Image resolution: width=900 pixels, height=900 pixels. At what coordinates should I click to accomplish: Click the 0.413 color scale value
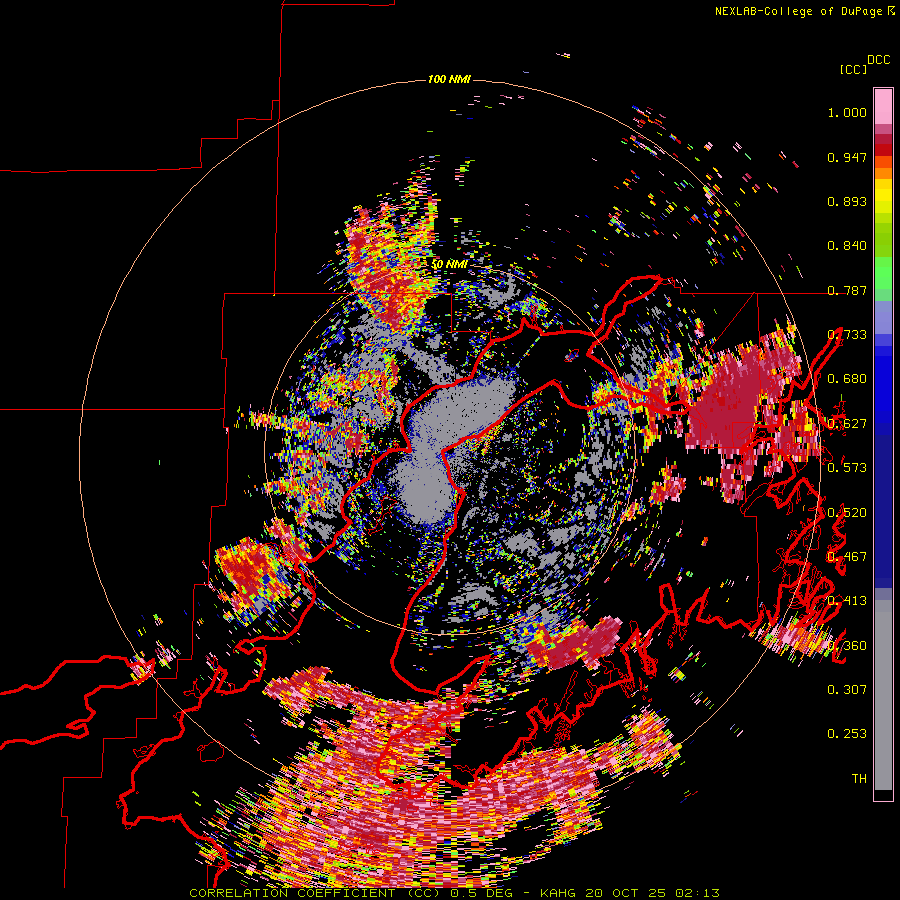click(x=847, y=601)
